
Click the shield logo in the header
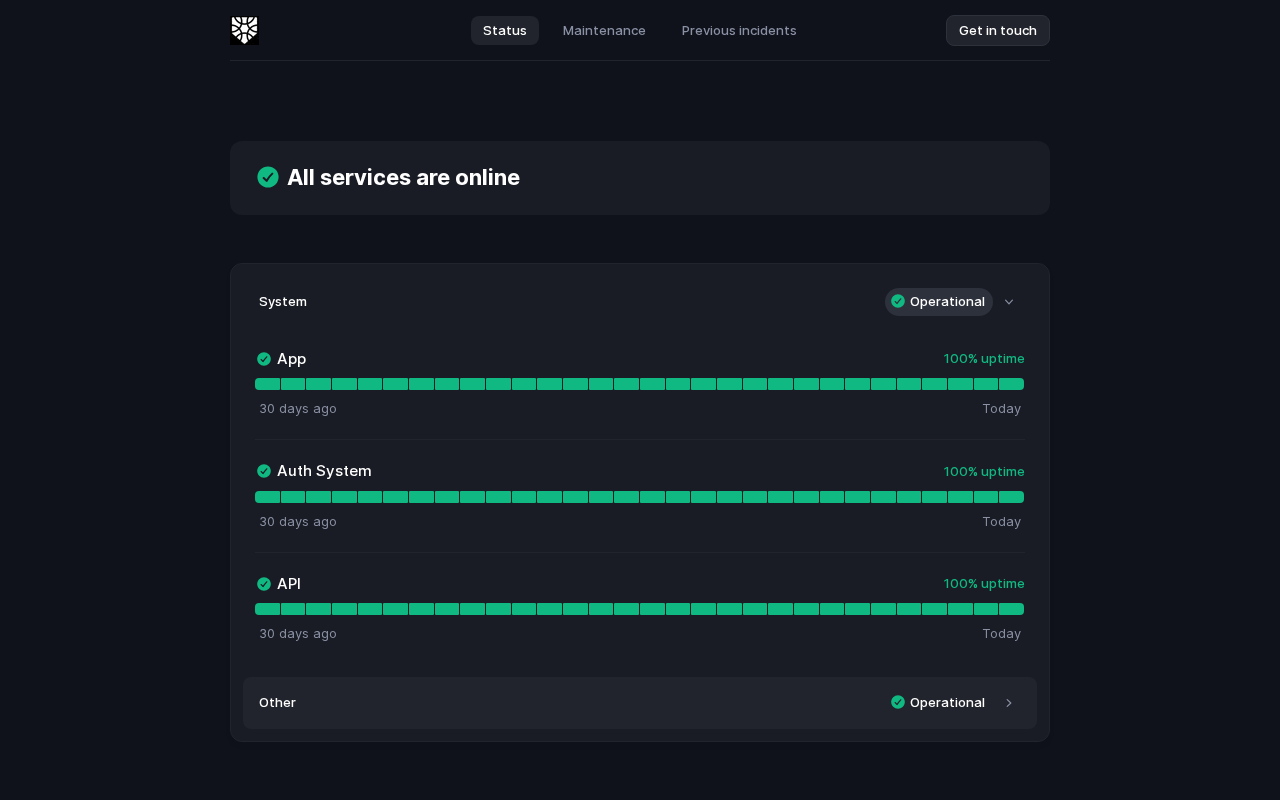tap(244, 30)
